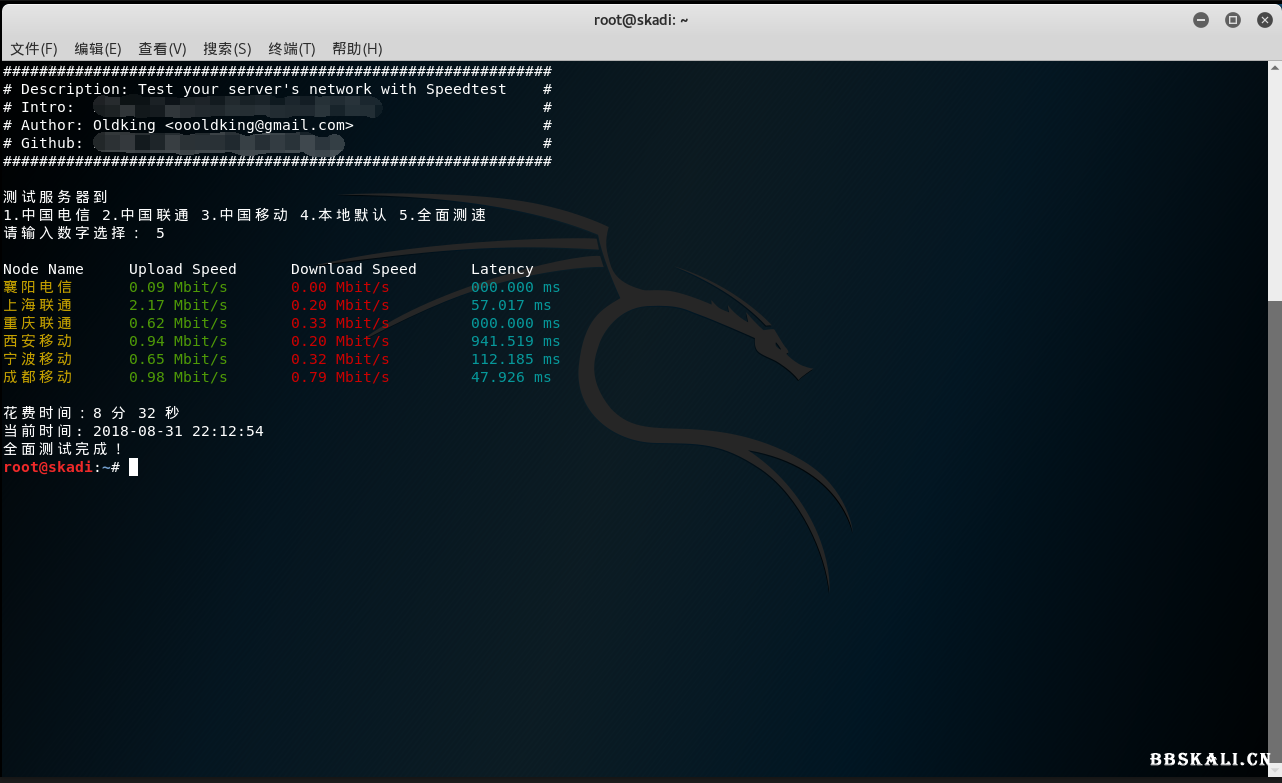Image resolution: width=1282 pixels, height=783 pixels.
Task: Click the terminal cursor after root@skadi prompt
Action: 133,467
